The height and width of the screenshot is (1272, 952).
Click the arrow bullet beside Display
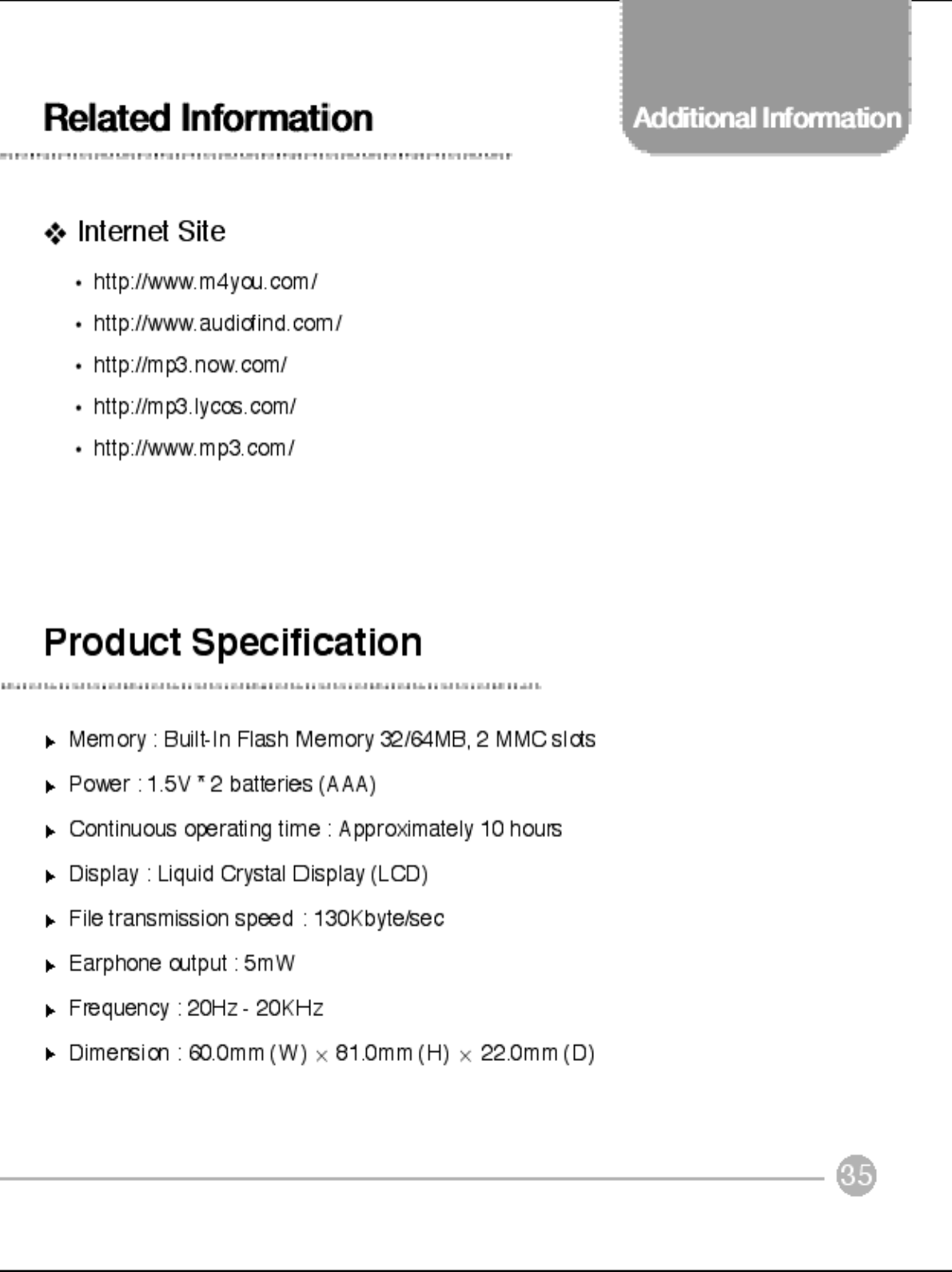coord(50,876)
